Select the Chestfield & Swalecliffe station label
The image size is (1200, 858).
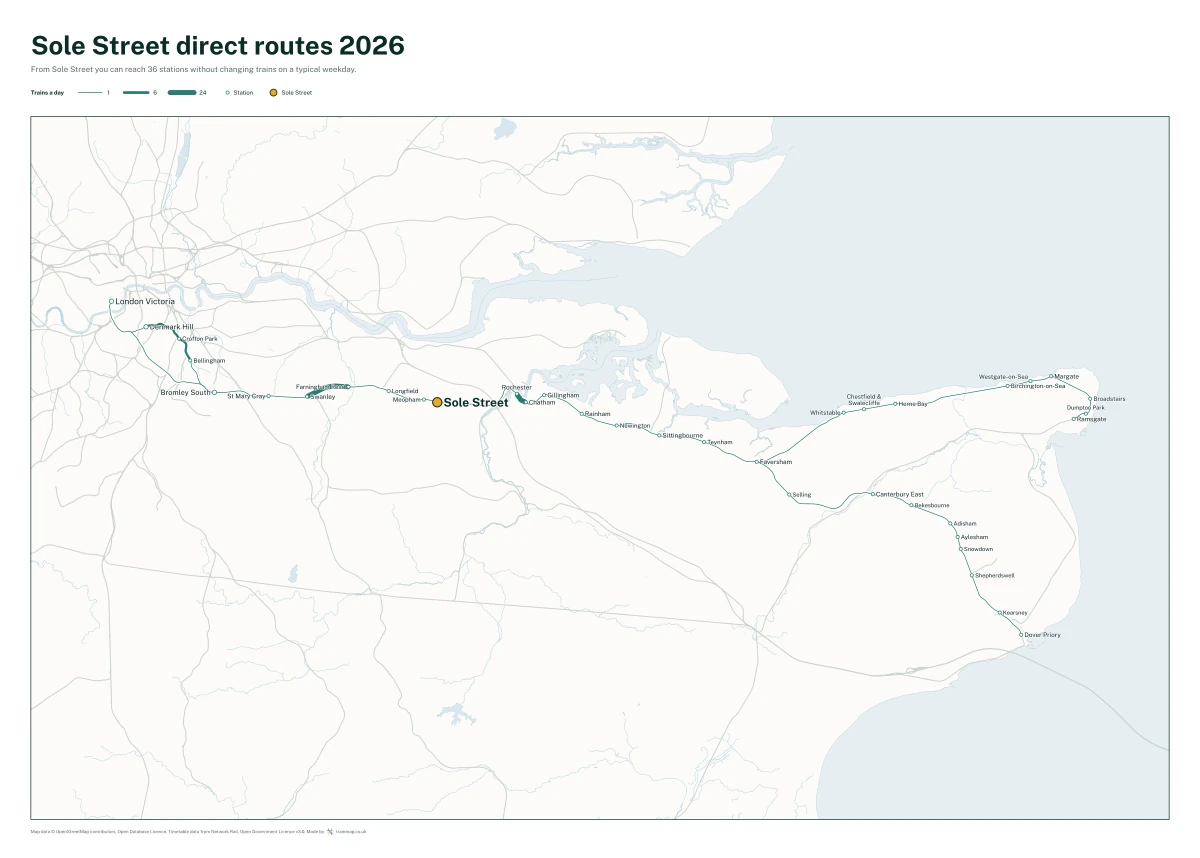(864, 400)
